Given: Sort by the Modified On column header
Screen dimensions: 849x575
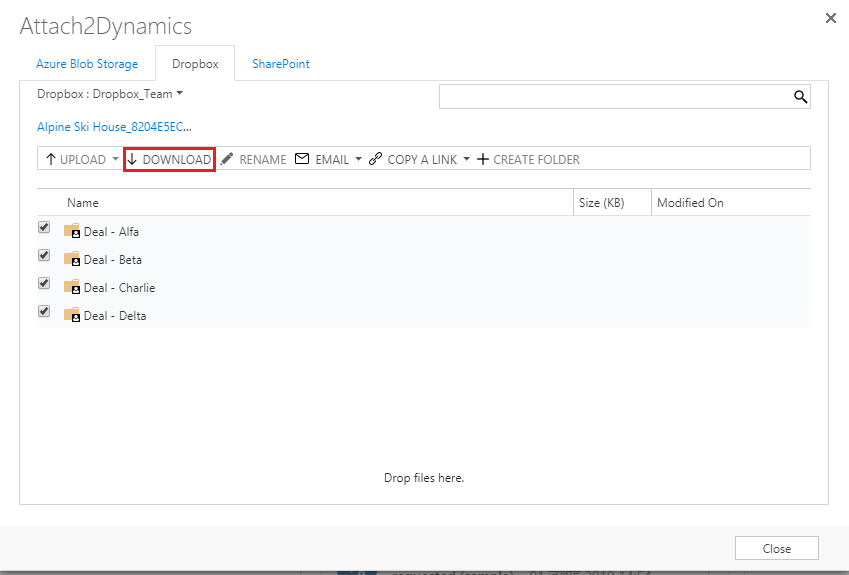Looking at the screenshot, I should [690, 202].
